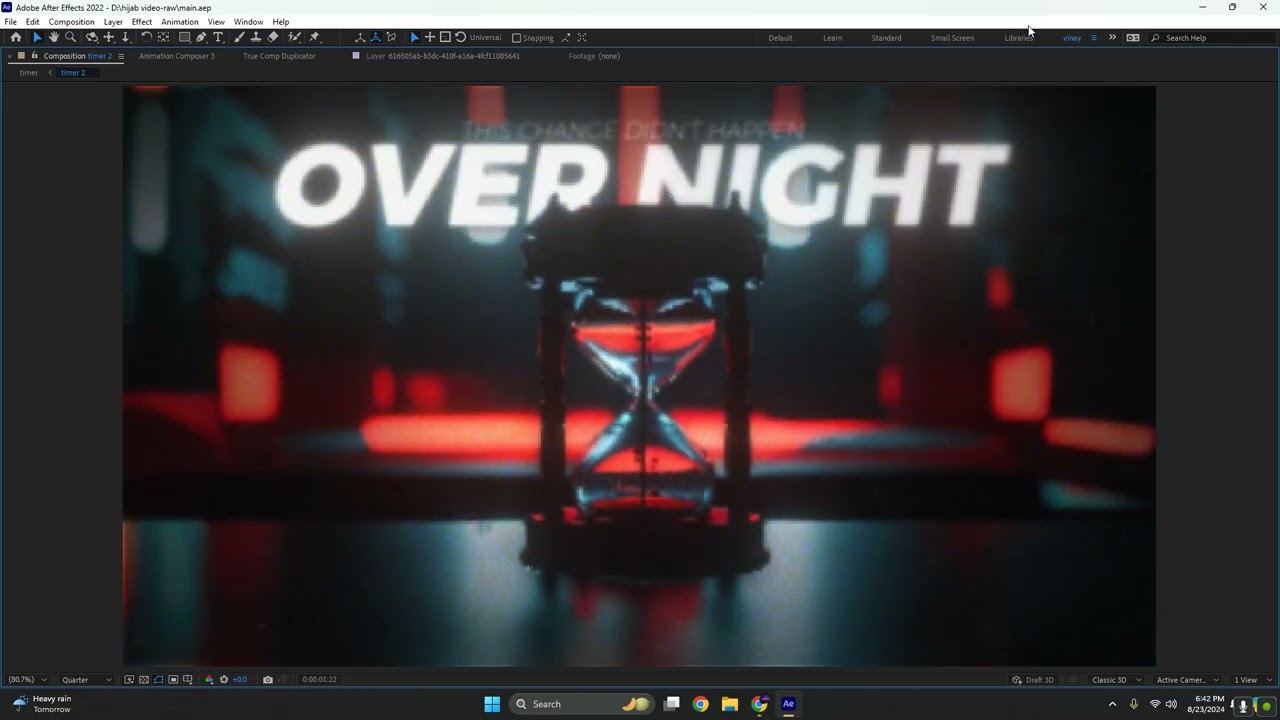The image size is (1280, 720).
Task: Select the Clone Stamp tool
Action: [x=256, y=37]
